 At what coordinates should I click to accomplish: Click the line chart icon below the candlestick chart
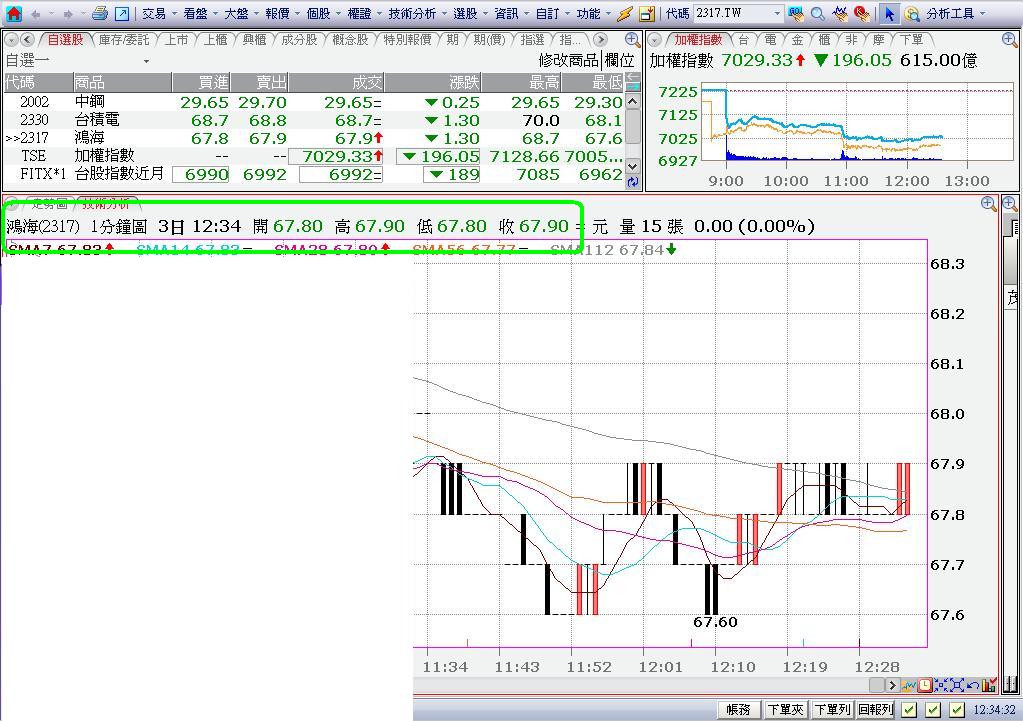click(x=909, y=685)
